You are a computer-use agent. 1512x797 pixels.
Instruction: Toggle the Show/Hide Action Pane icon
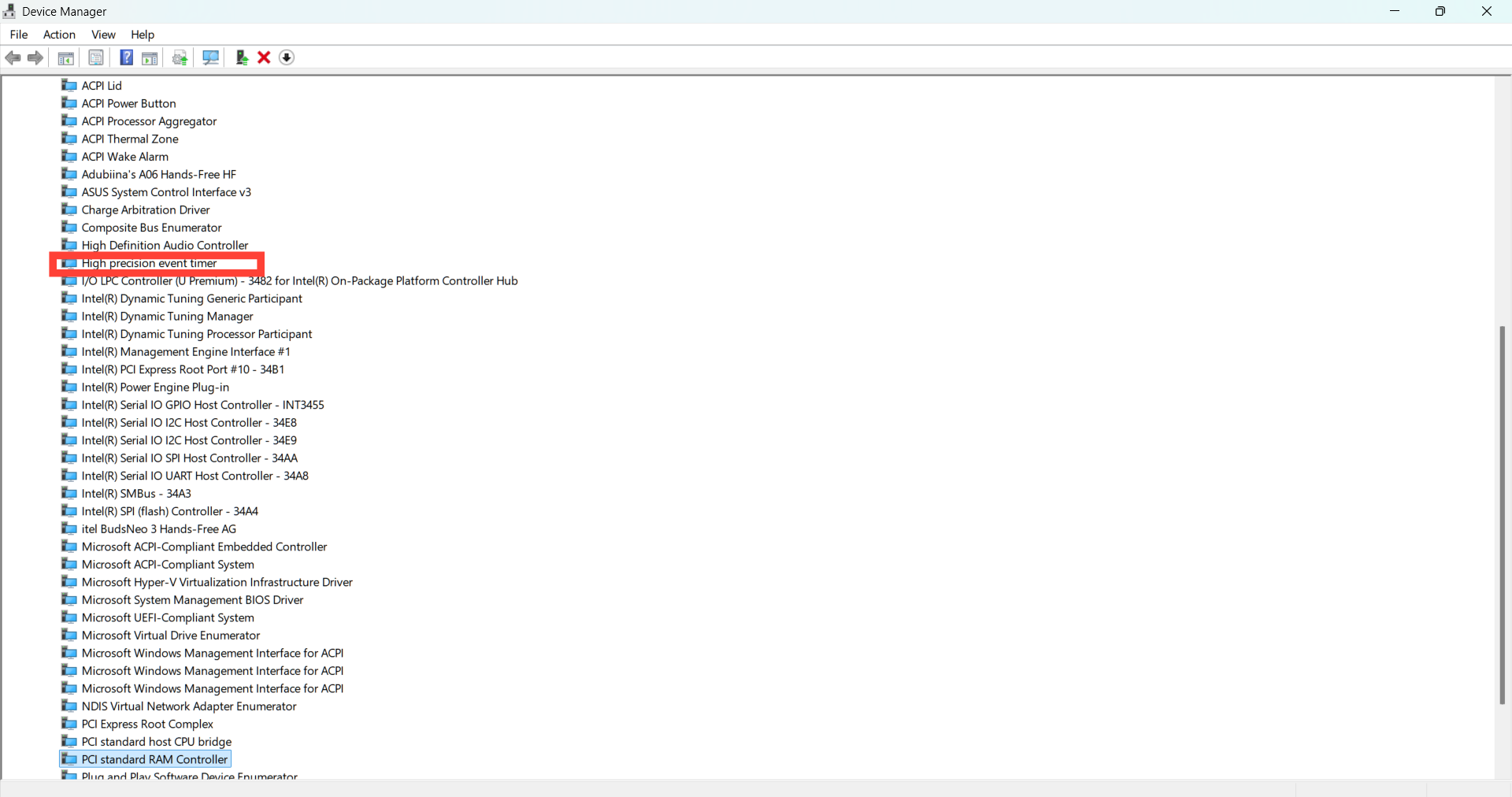(x=150, y=57)
